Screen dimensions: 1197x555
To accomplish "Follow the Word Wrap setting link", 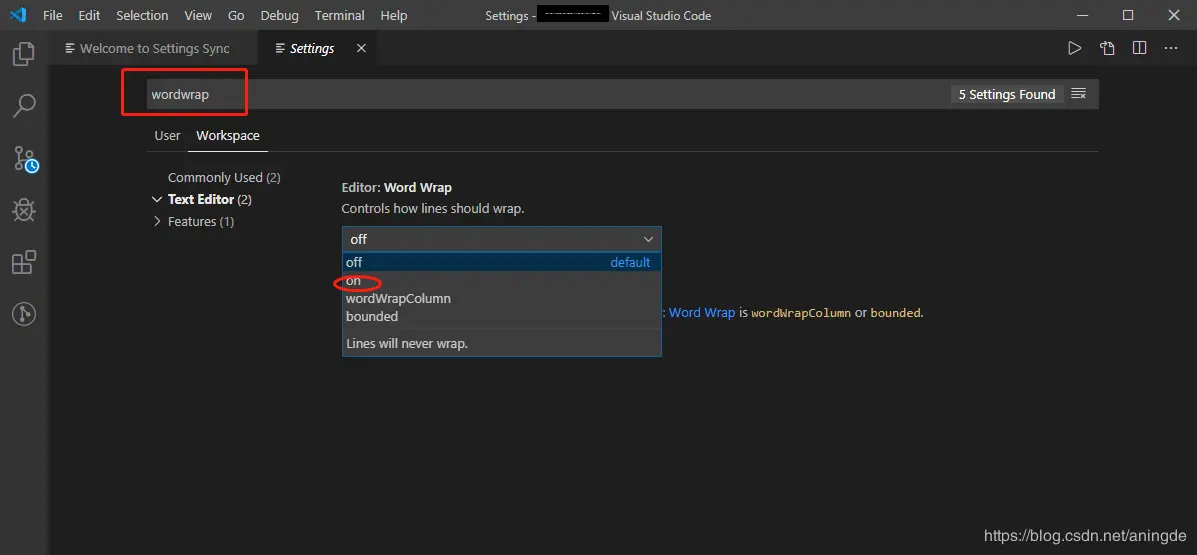I will point(702,312).
